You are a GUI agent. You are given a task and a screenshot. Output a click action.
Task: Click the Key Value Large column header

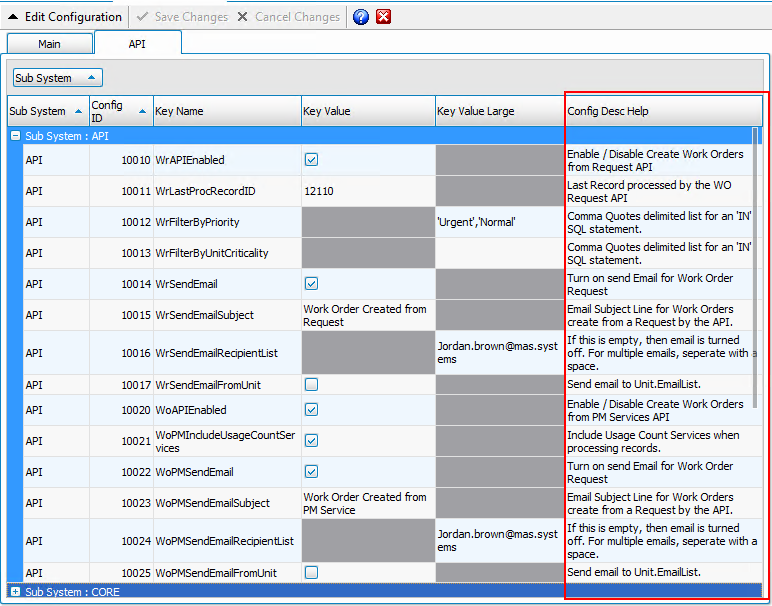500,111
